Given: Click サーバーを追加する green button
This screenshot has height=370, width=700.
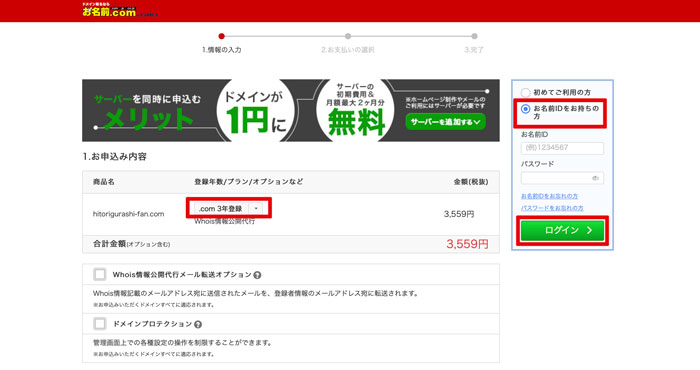Looking at the screenshot, I should pos(446,122).
